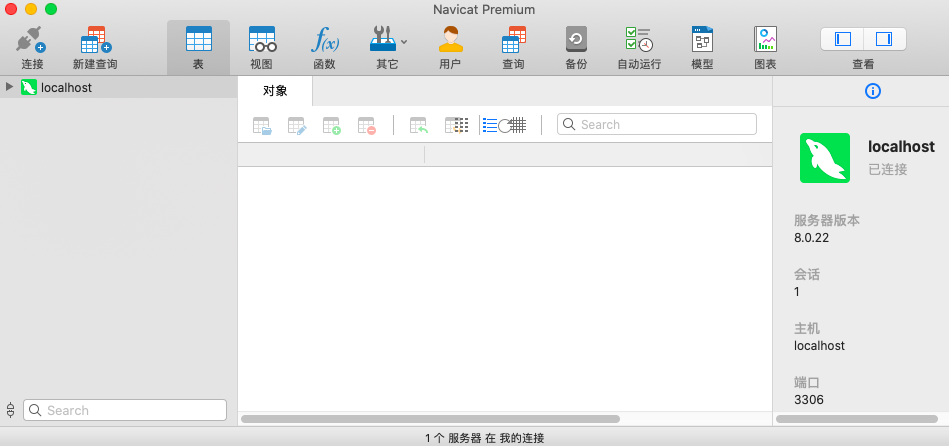This screenshot has height=446, width=949.
Task: Click the info button in right panel
Action: pos(872,91)
